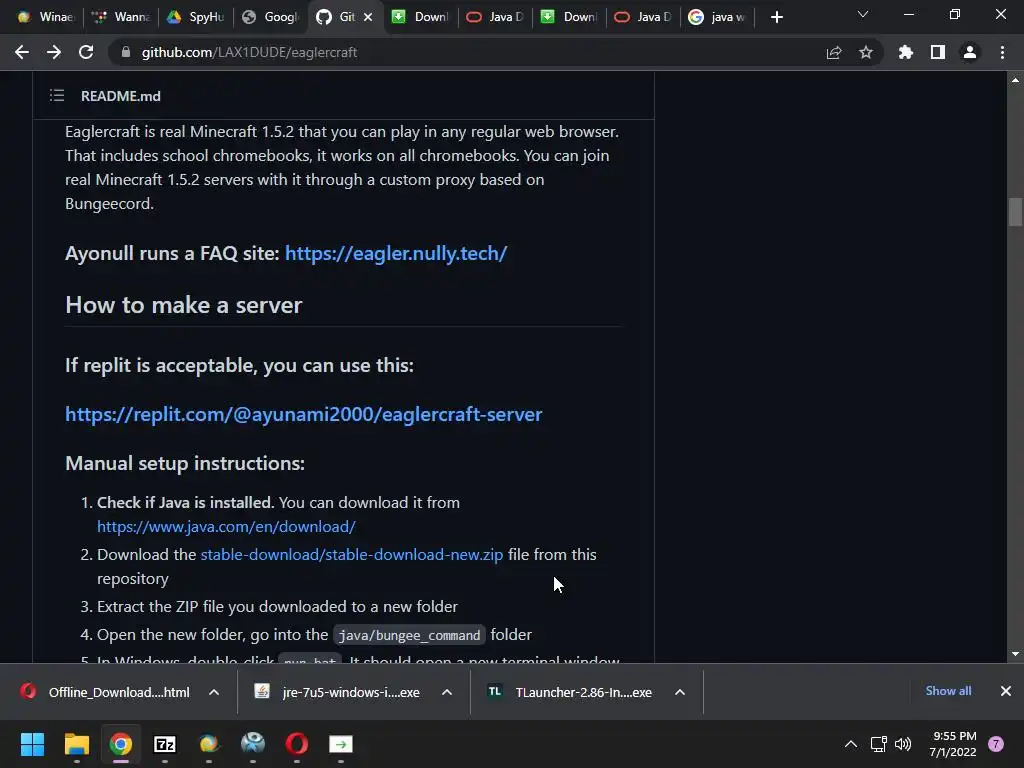Switch to the Winae tab
1024x768 pixels.
pyautogui.click(x=44, y=17)
